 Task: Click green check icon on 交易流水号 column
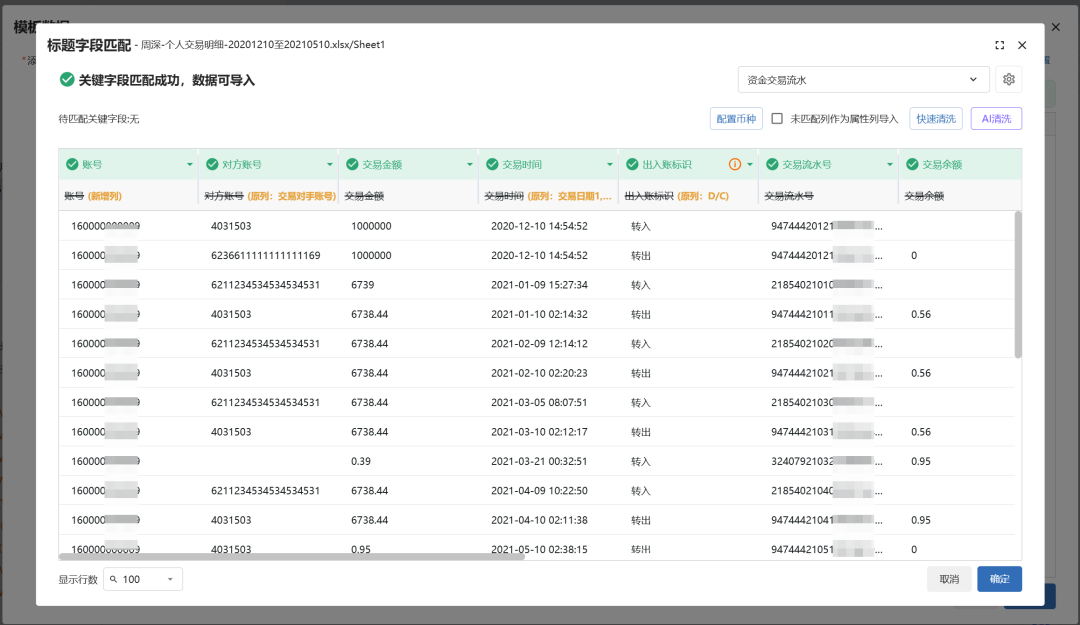(772, 164)
